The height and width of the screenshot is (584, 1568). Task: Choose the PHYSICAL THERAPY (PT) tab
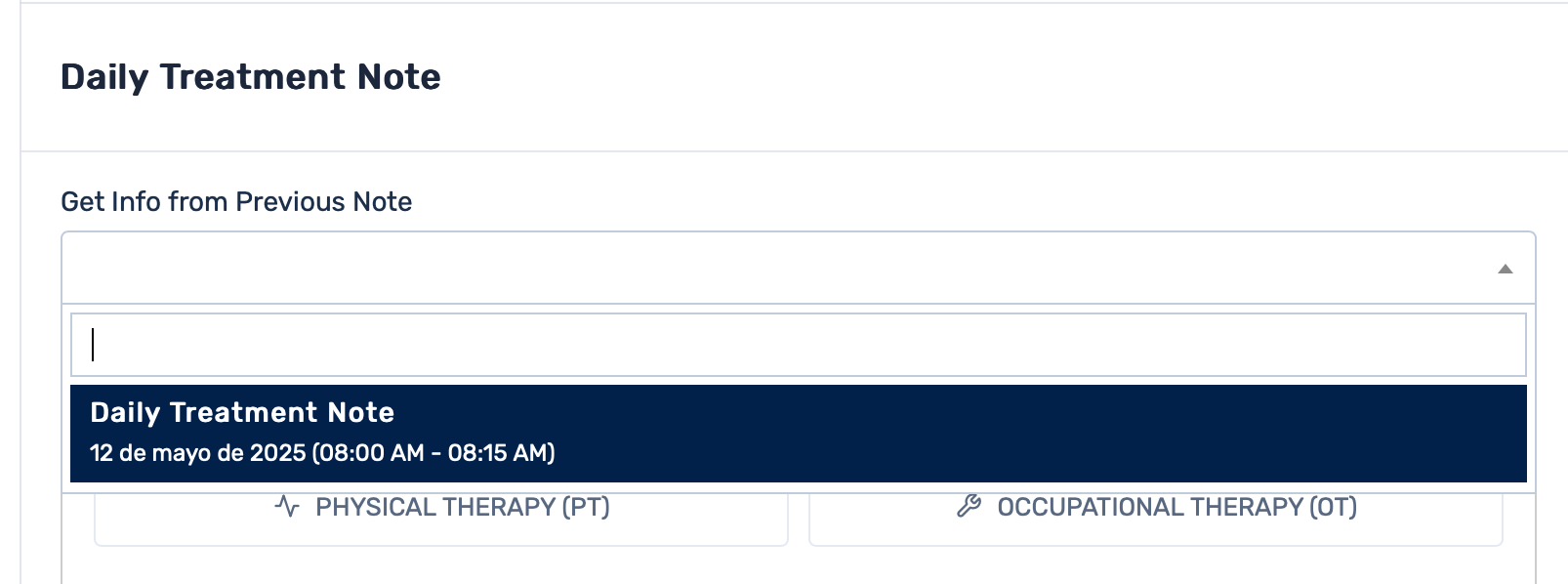462,508
